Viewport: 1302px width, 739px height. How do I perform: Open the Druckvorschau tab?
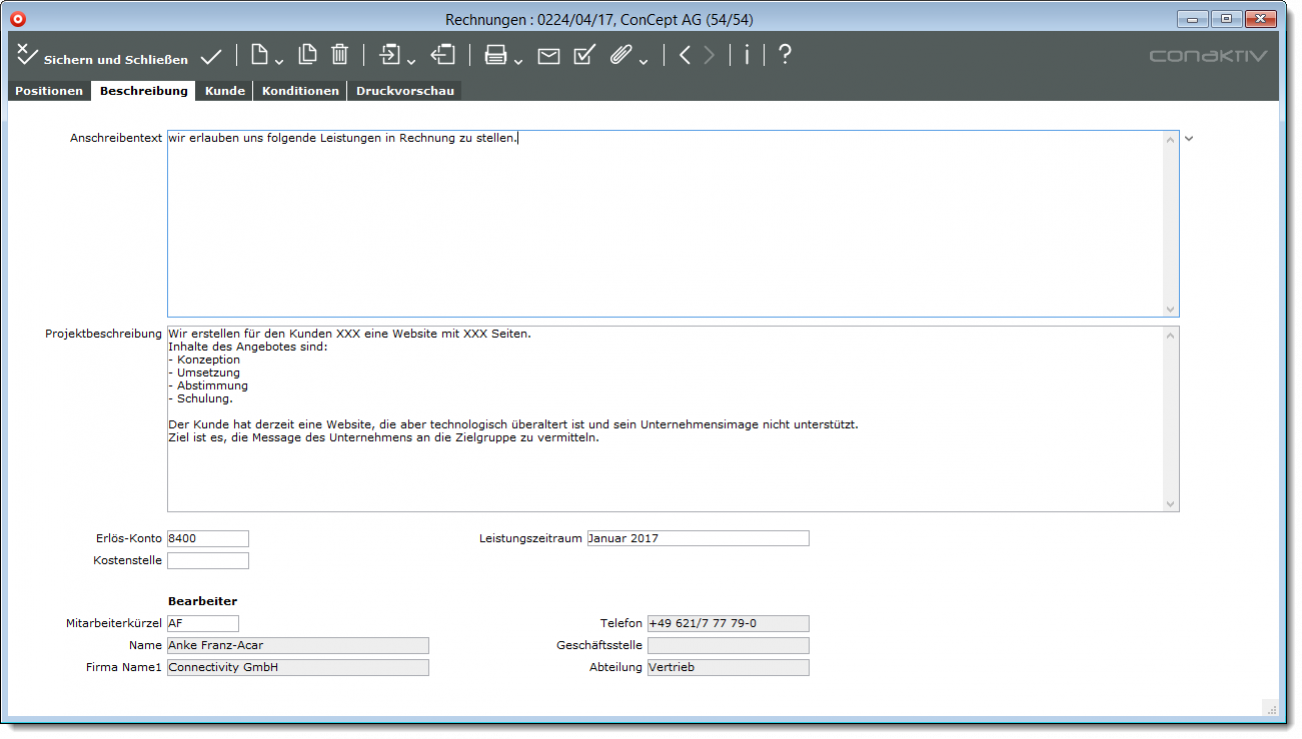click(x=405, y=91)
